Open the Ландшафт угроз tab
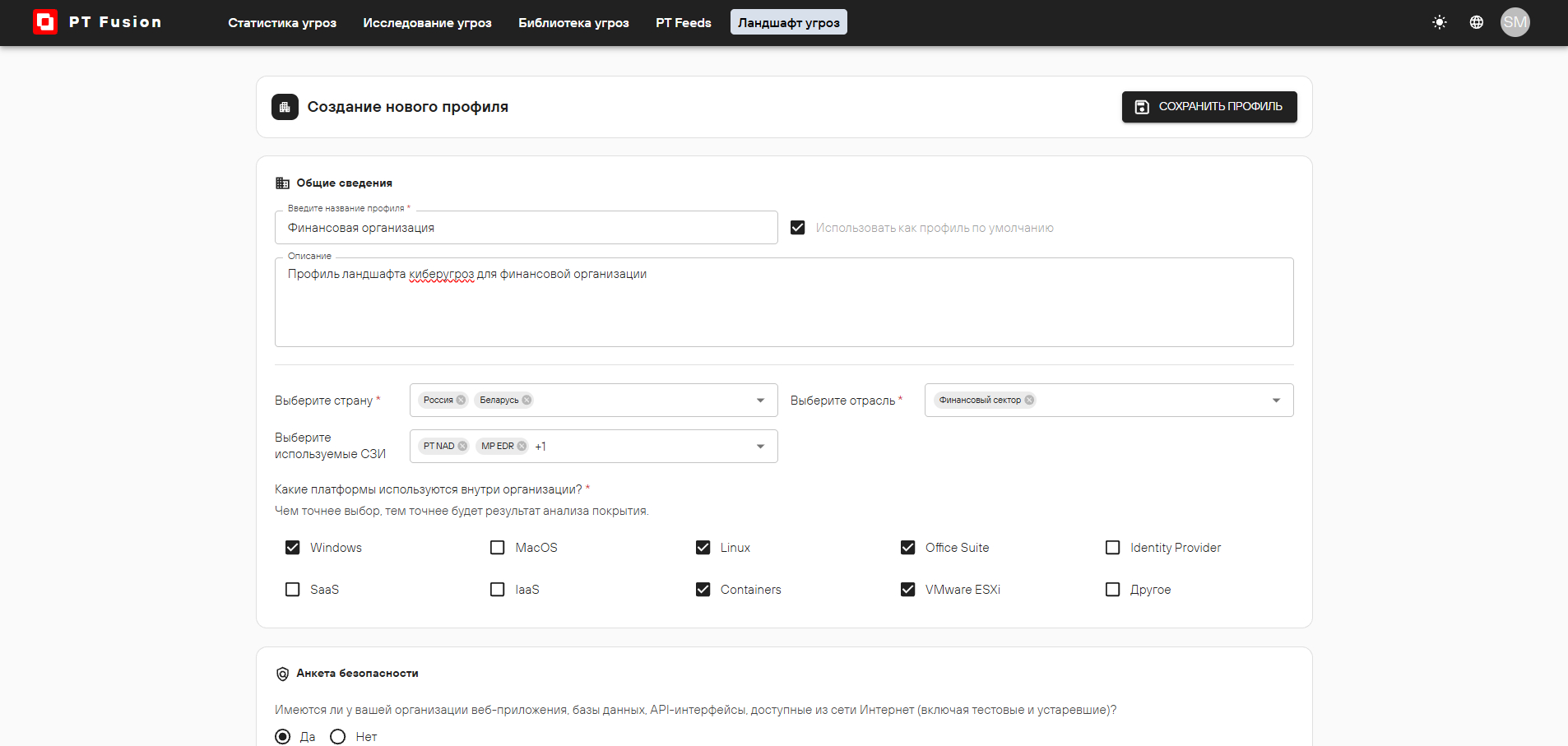This screenshot has height=746, width=1568. [788, 23]
